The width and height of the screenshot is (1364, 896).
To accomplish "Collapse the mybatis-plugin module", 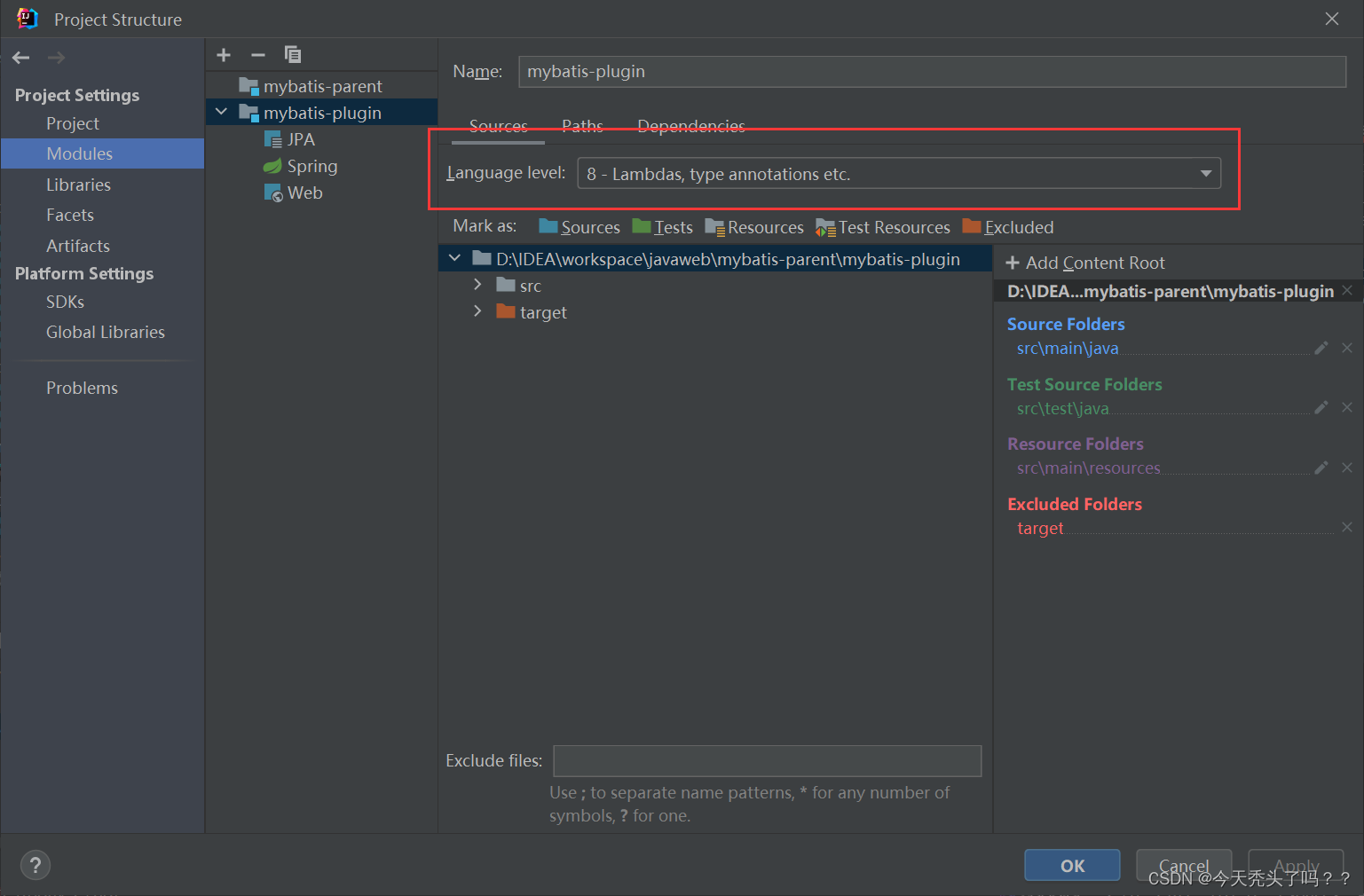I will [x=221, y=112].
